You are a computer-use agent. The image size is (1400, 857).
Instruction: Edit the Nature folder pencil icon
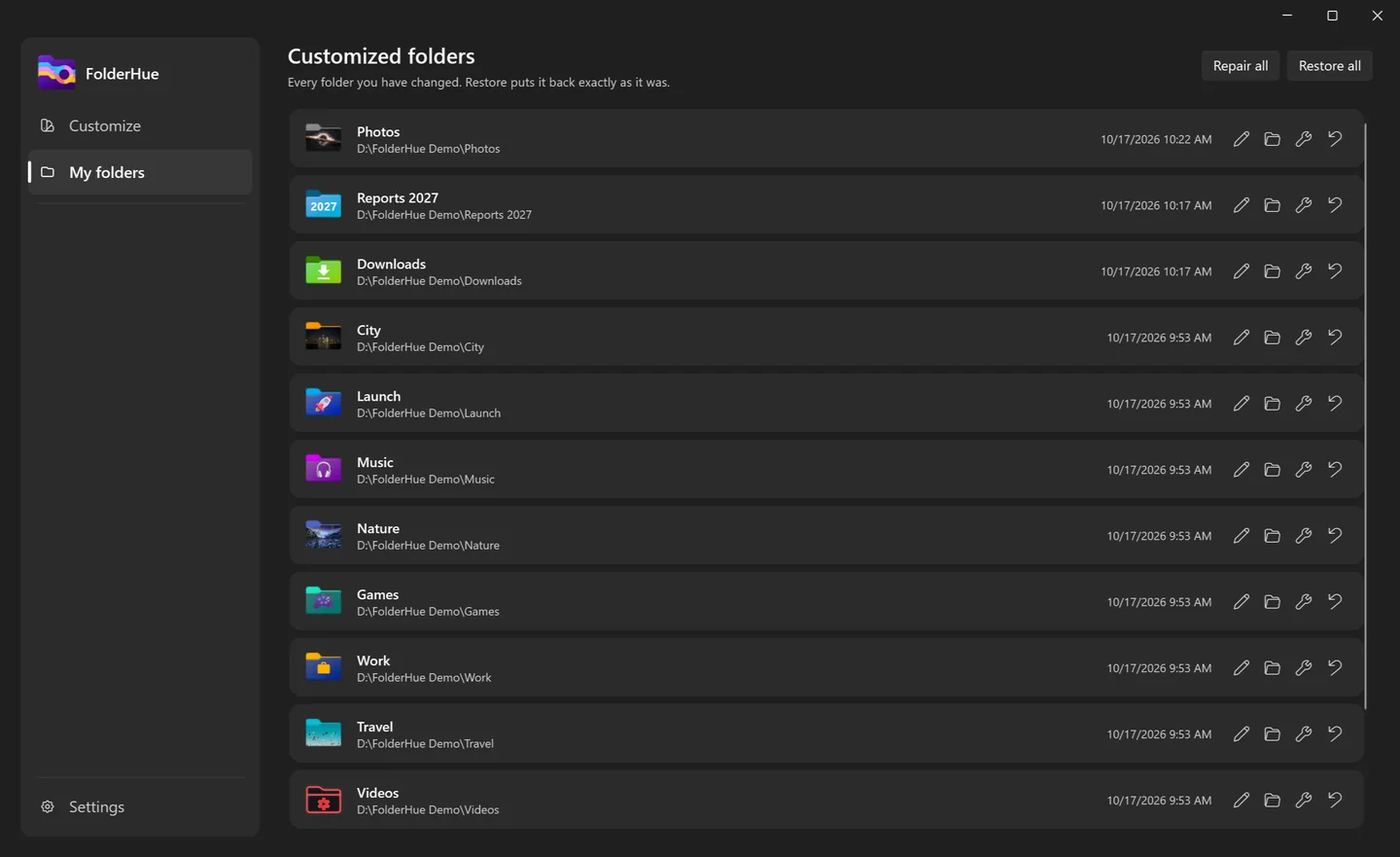[x=1241, y=536]
